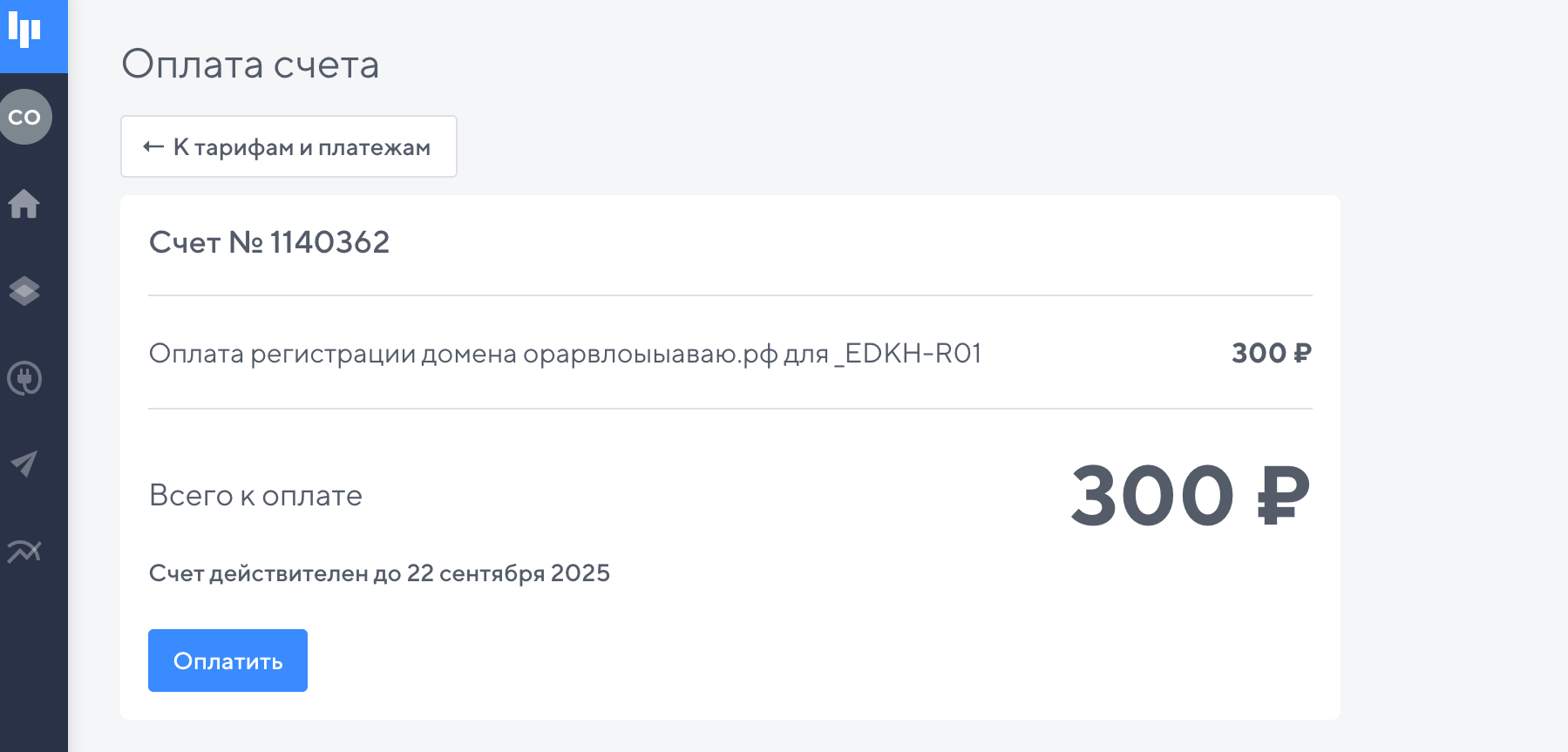Open the CO account avatar
Viewport: 1568px width, 752px height.
25,117
